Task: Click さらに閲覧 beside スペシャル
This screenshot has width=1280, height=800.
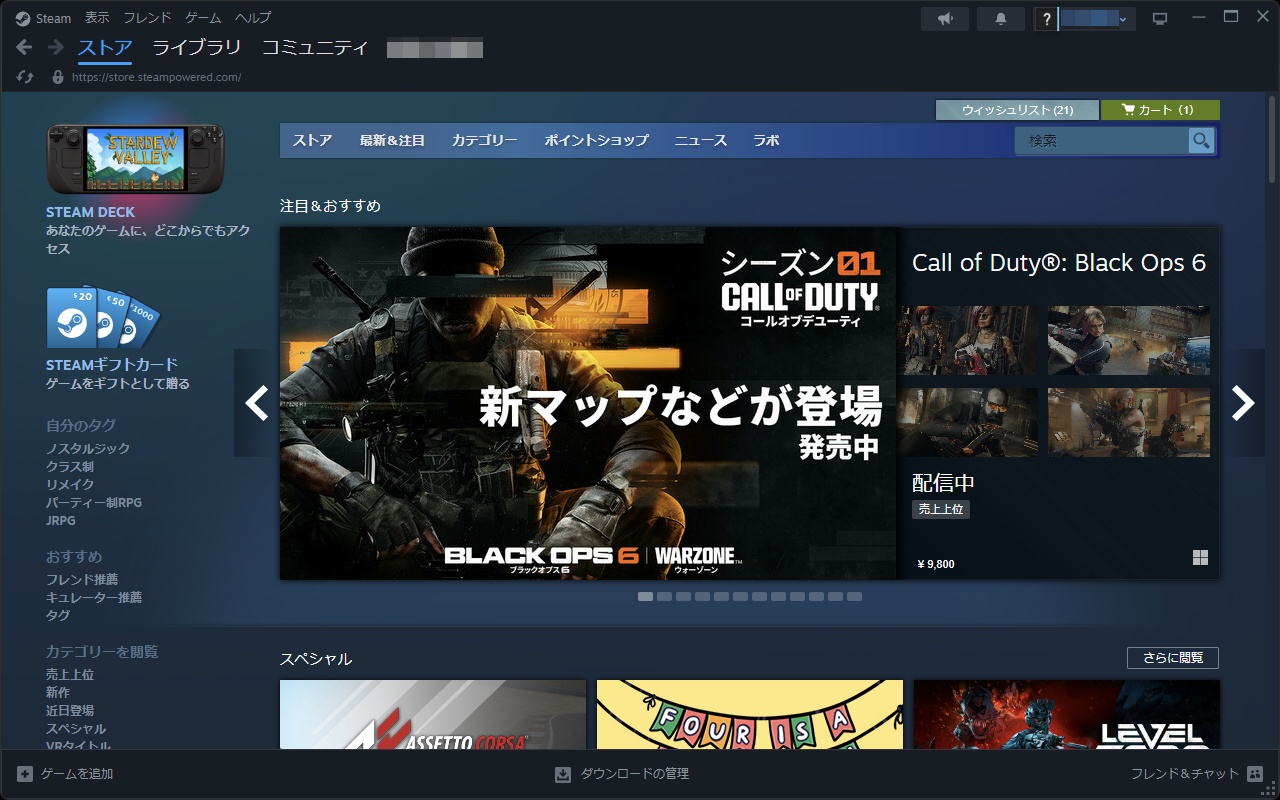Action: click(x=1172, y=657)
